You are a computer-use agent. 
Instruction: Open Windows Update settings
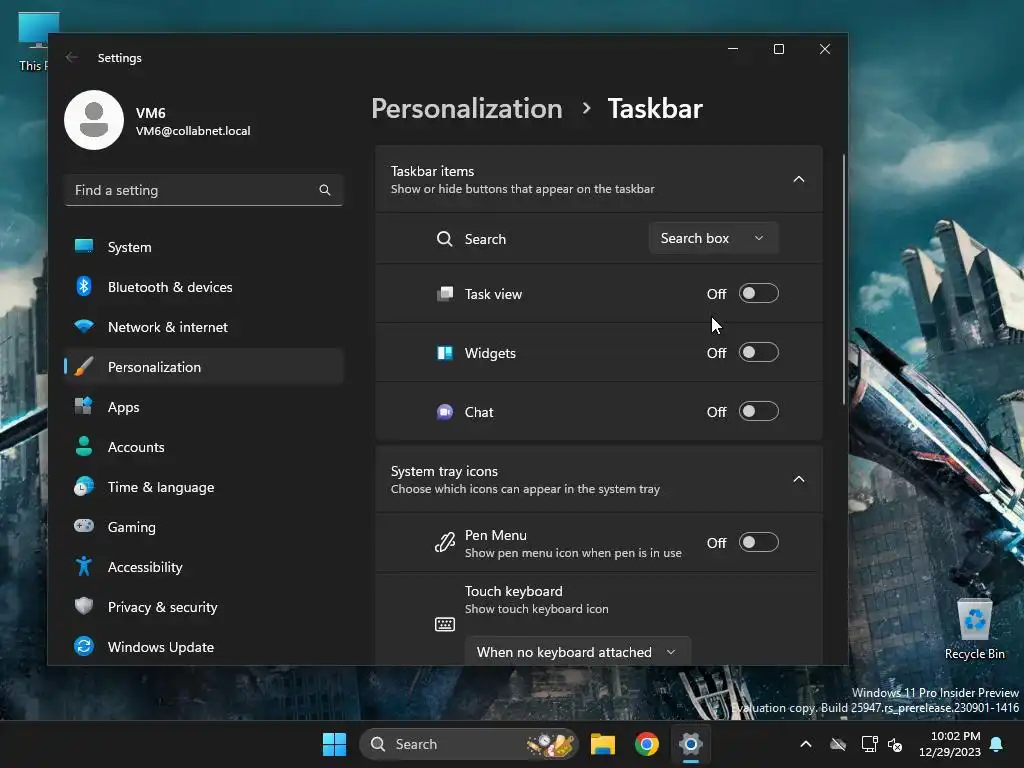204,647
